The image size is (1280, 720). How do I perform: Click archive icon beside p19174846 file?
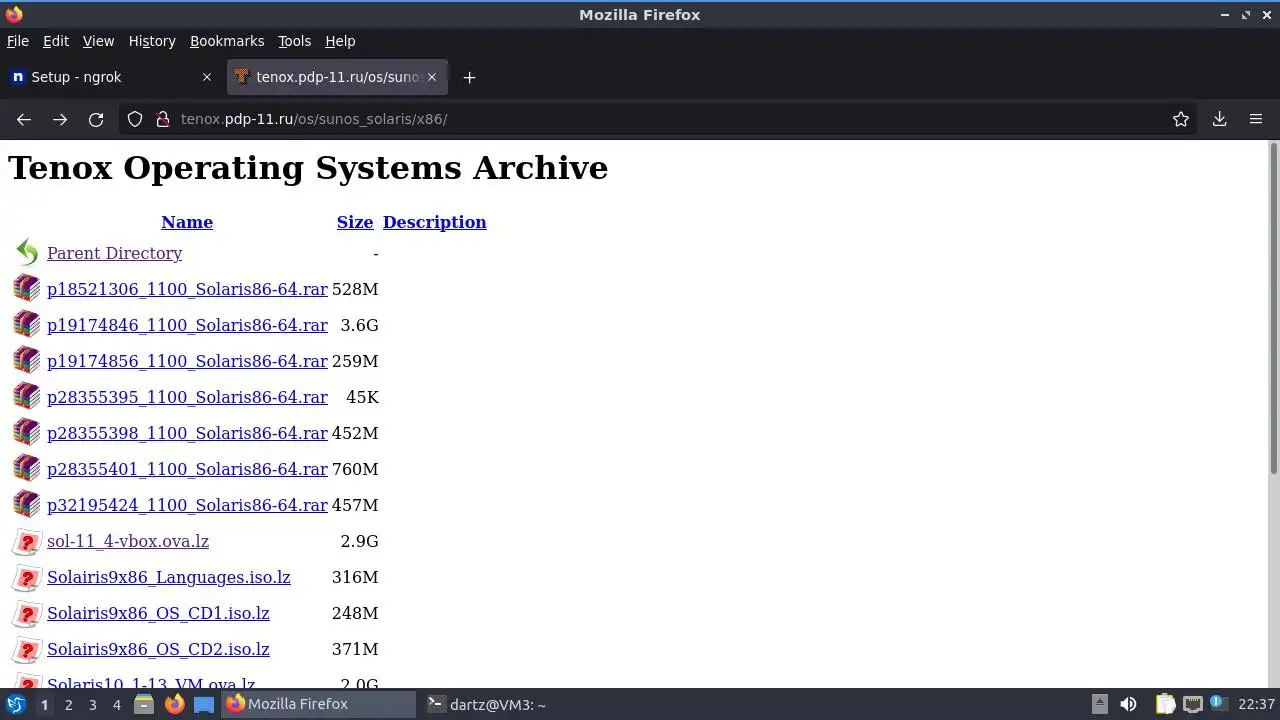(27, 325)
